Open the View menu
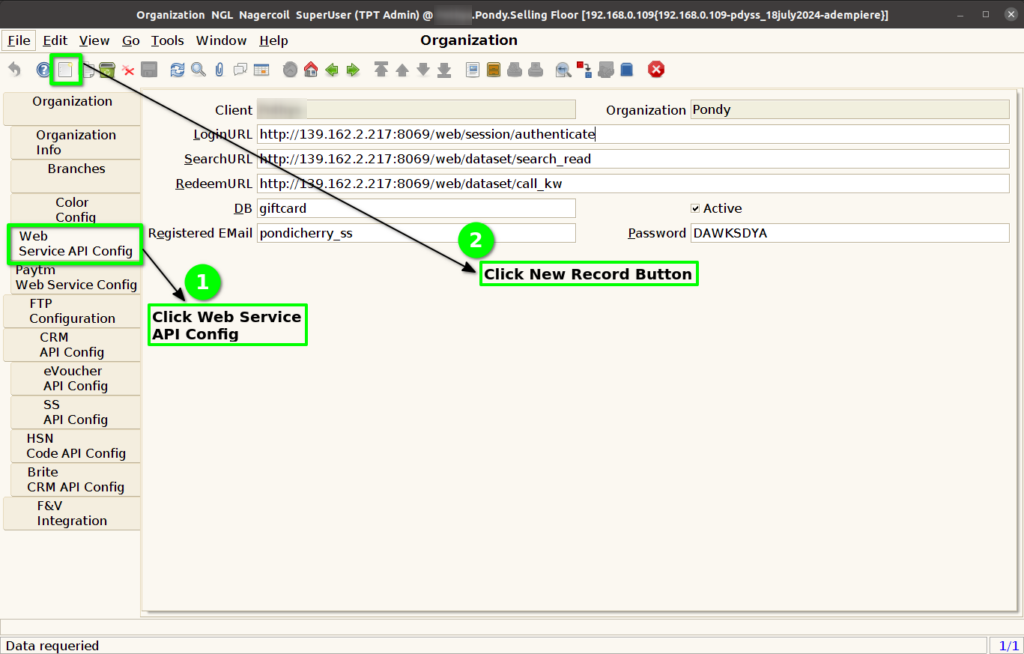This screenshot has width=1024, height=654. pyautogui.click(x=94, y=41)
